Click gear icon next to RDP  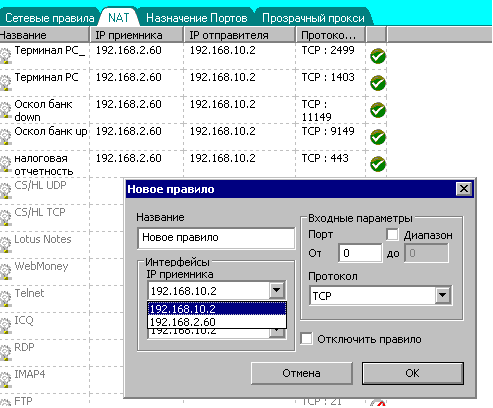click(5, 353)
